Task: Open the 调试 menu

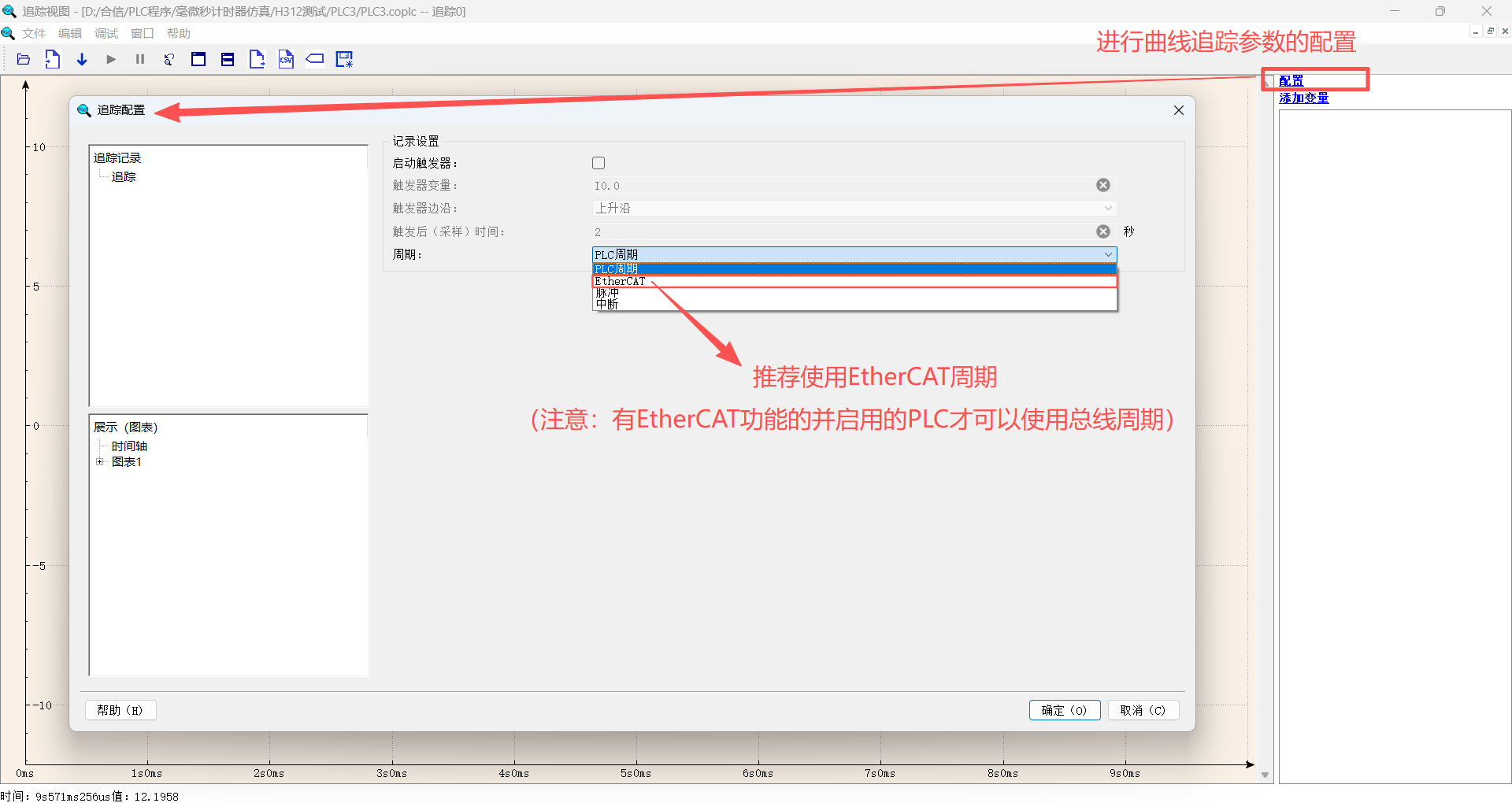Action: pos(106,34)
